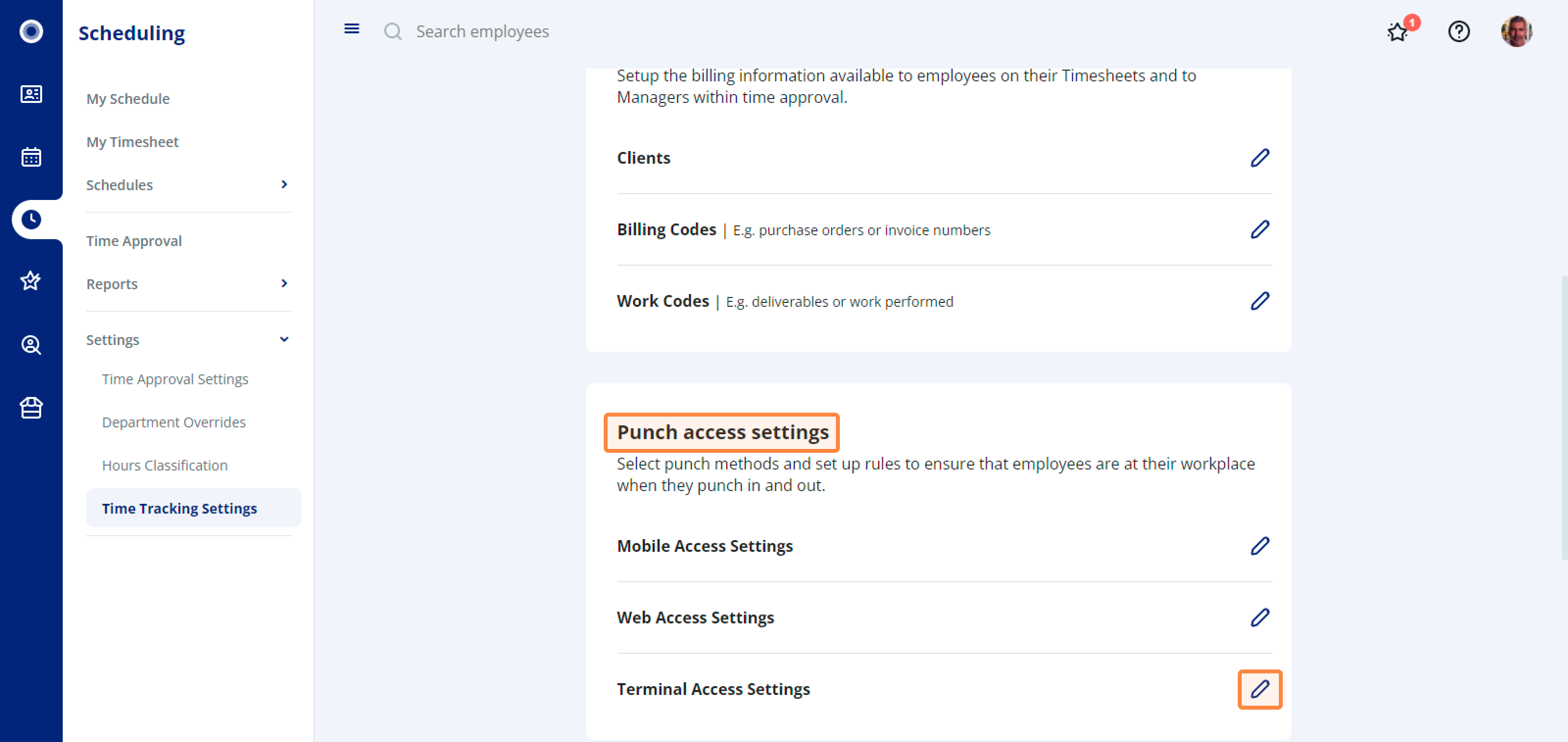Viewport: 1568px width, 742px height.
Task: Click 'E.g. deliverables or work performed' text
Action: pyautogui.click(x=839, y=302)
